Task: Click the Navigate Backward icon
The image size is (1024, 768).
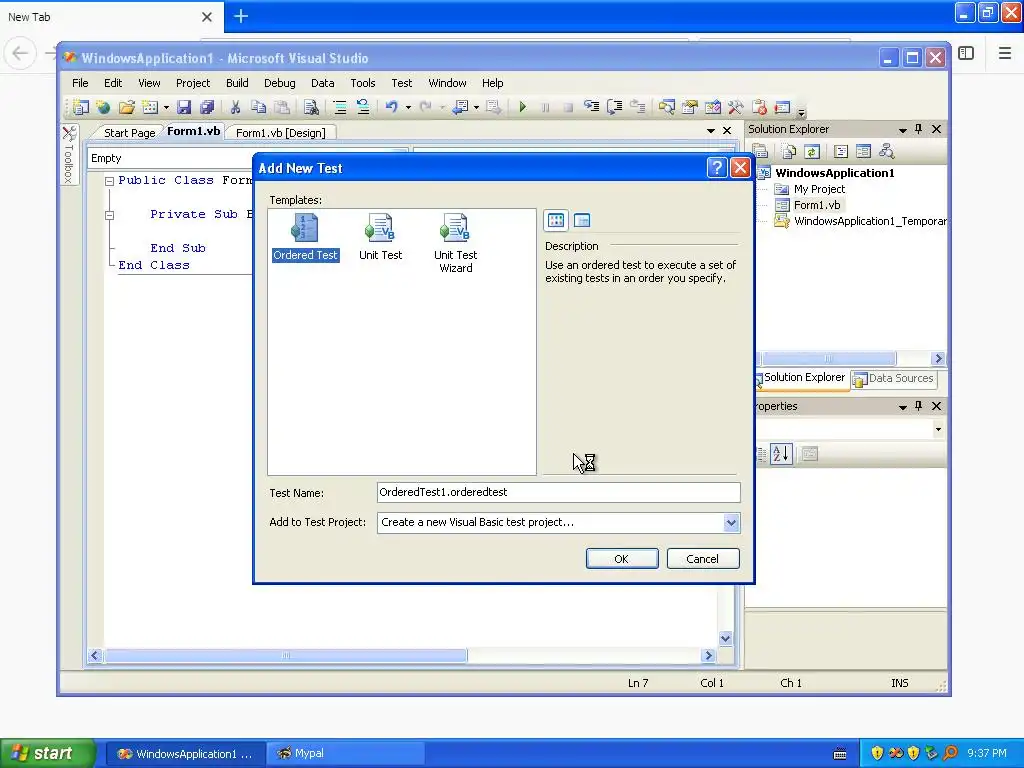Action: click(x=460, y=107)
